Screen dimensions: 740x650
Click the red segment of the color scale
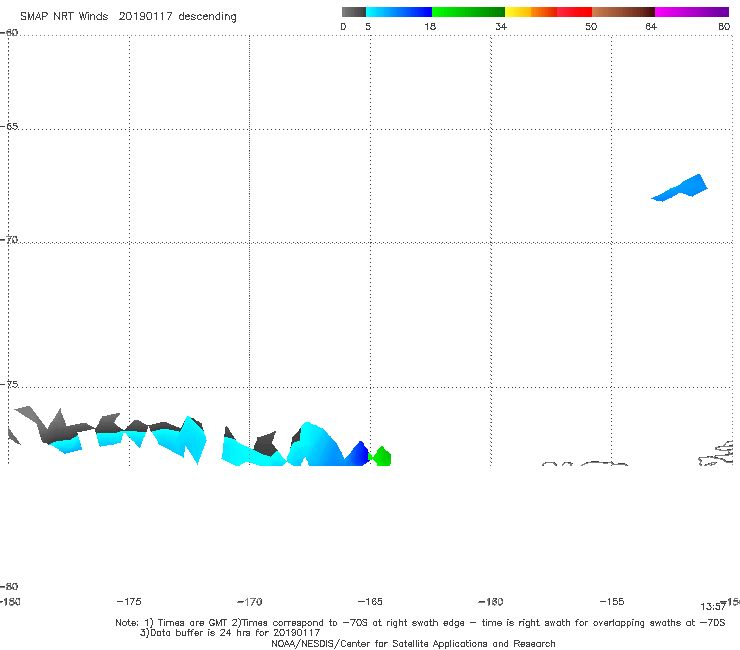click(x=574, y=12)
